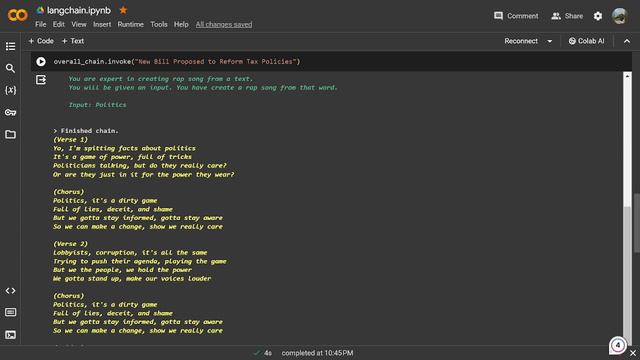Open the View menu

[79, 24]
